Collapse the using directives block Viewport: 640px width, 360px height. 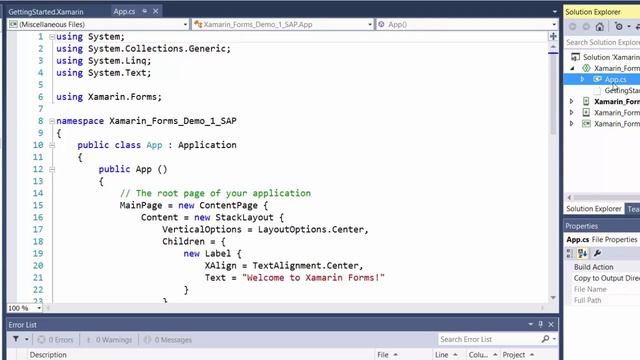coord(52,37)
